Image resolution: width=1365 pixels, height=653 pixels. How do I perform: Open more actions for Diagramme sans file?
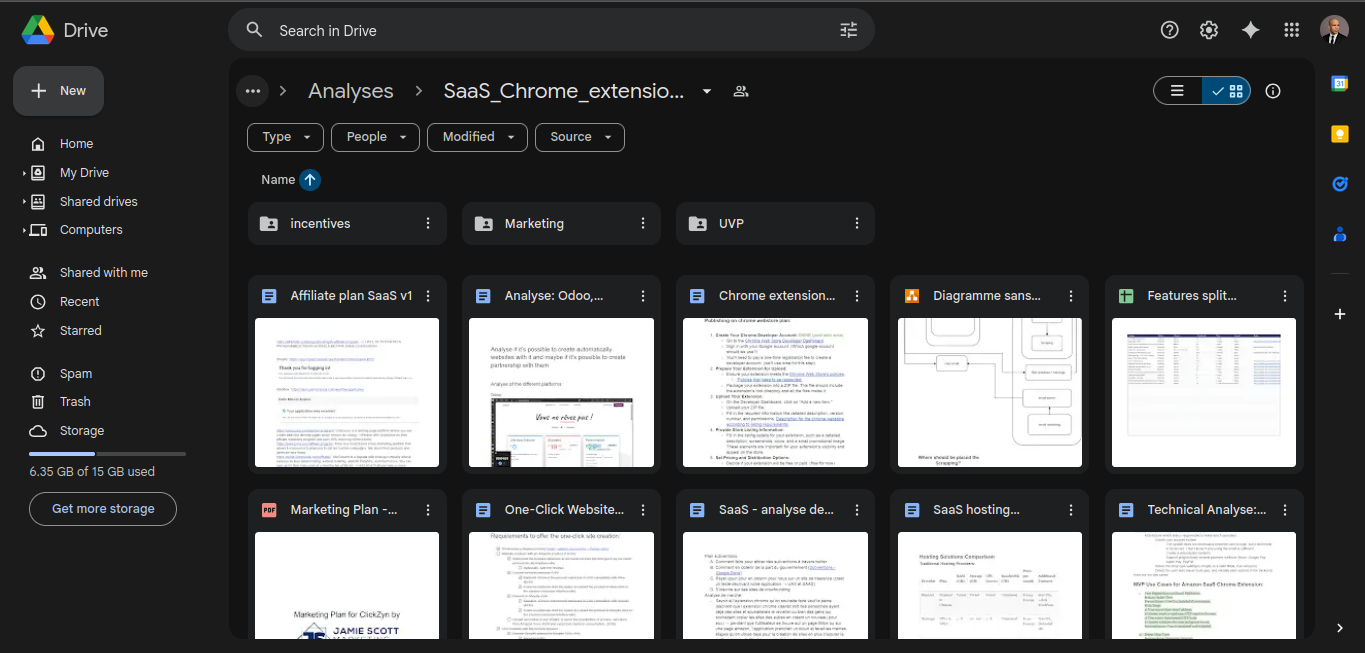1070,296
